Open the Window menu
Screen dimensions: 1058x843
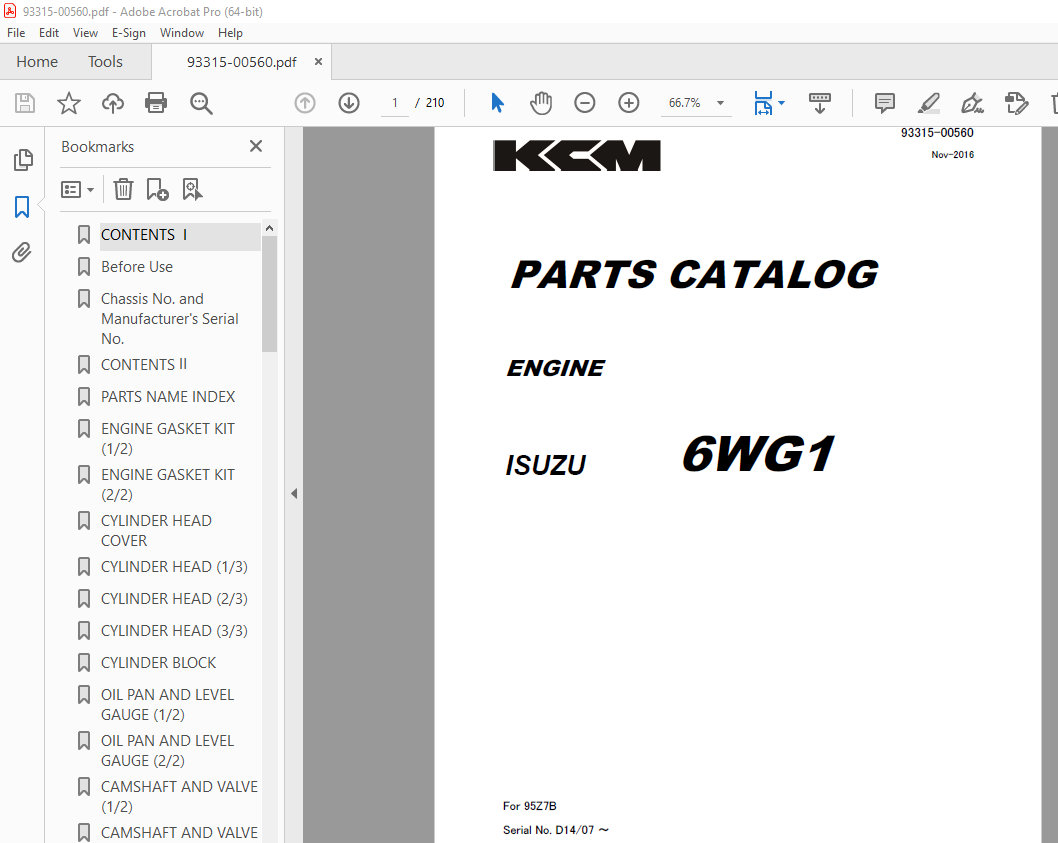coord(182,32)
